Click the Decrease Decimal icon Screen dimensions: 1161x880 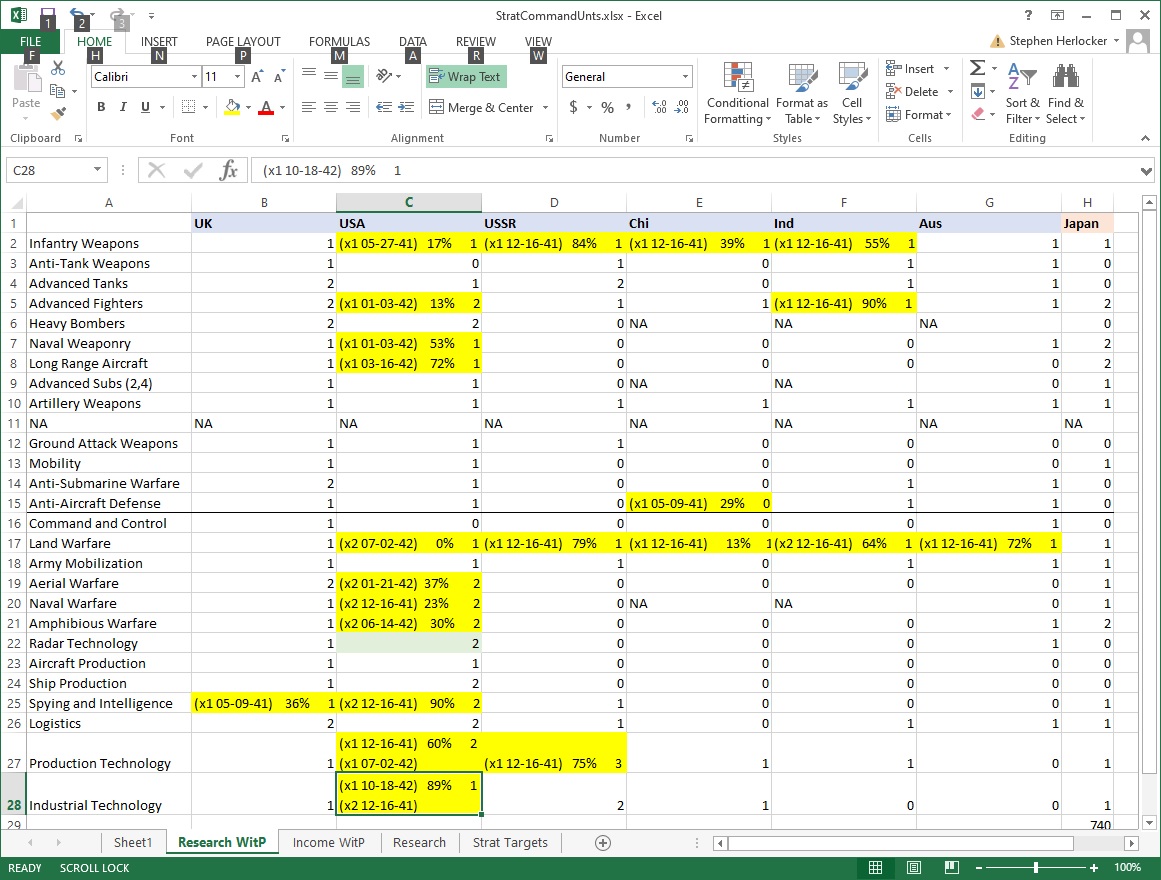click(682, 107)
